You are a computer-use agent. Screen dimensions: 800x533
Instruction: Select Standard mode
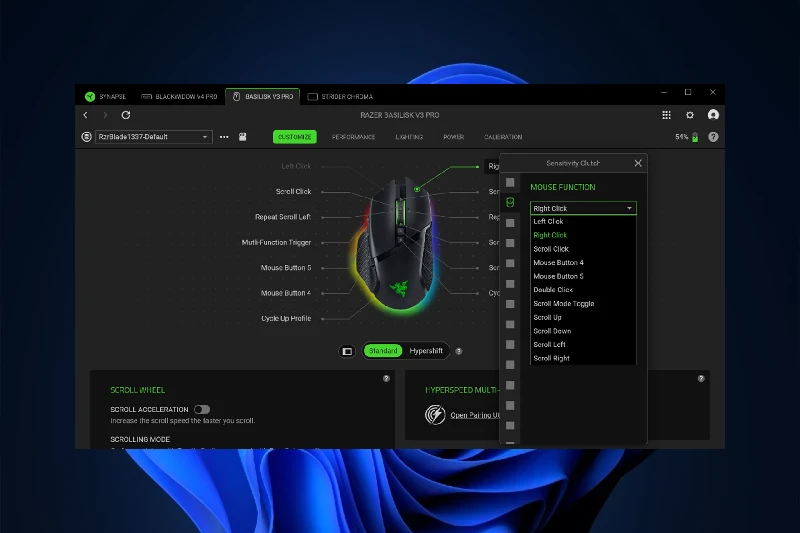click(383, 351)
